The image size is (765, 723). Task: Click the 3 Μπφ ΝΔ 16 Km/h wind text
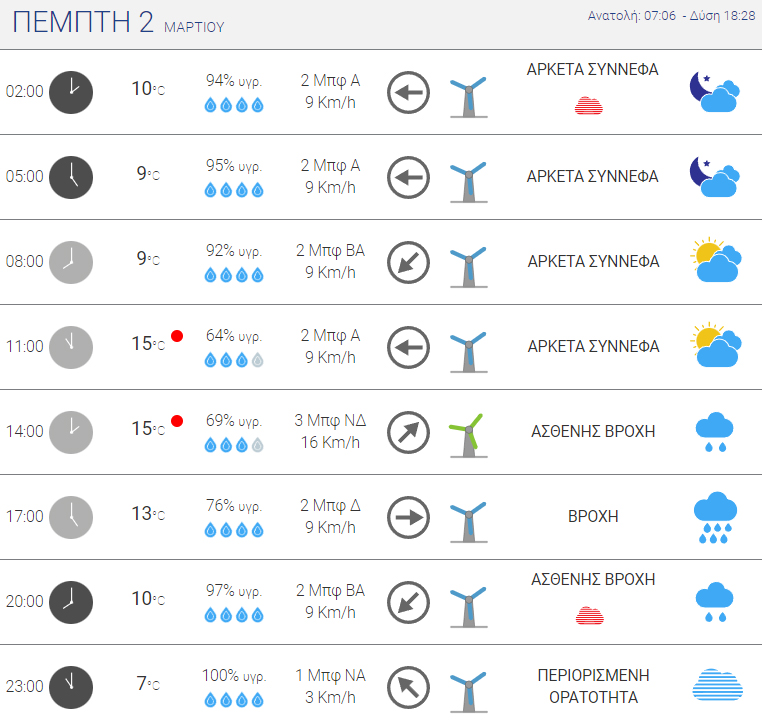[x=330, y=431]
